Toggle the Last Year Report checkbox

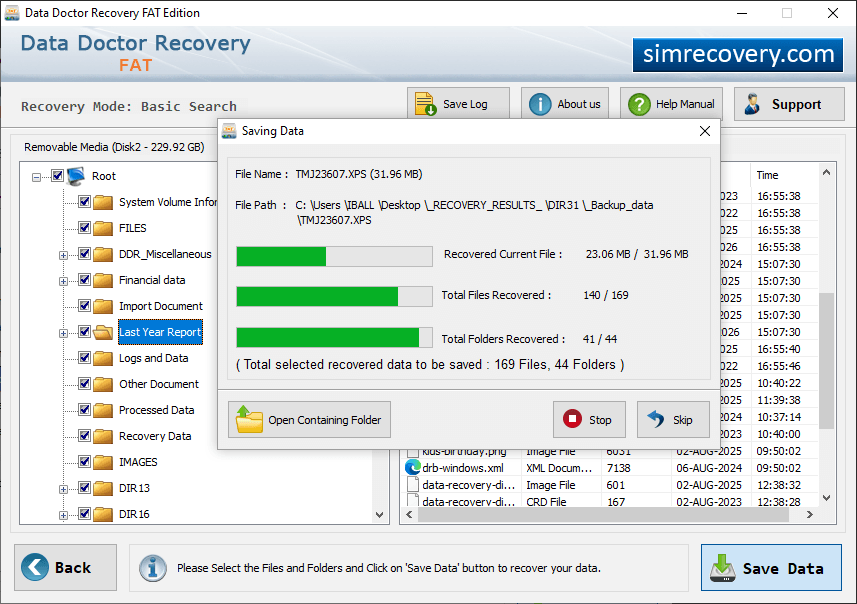84,331
